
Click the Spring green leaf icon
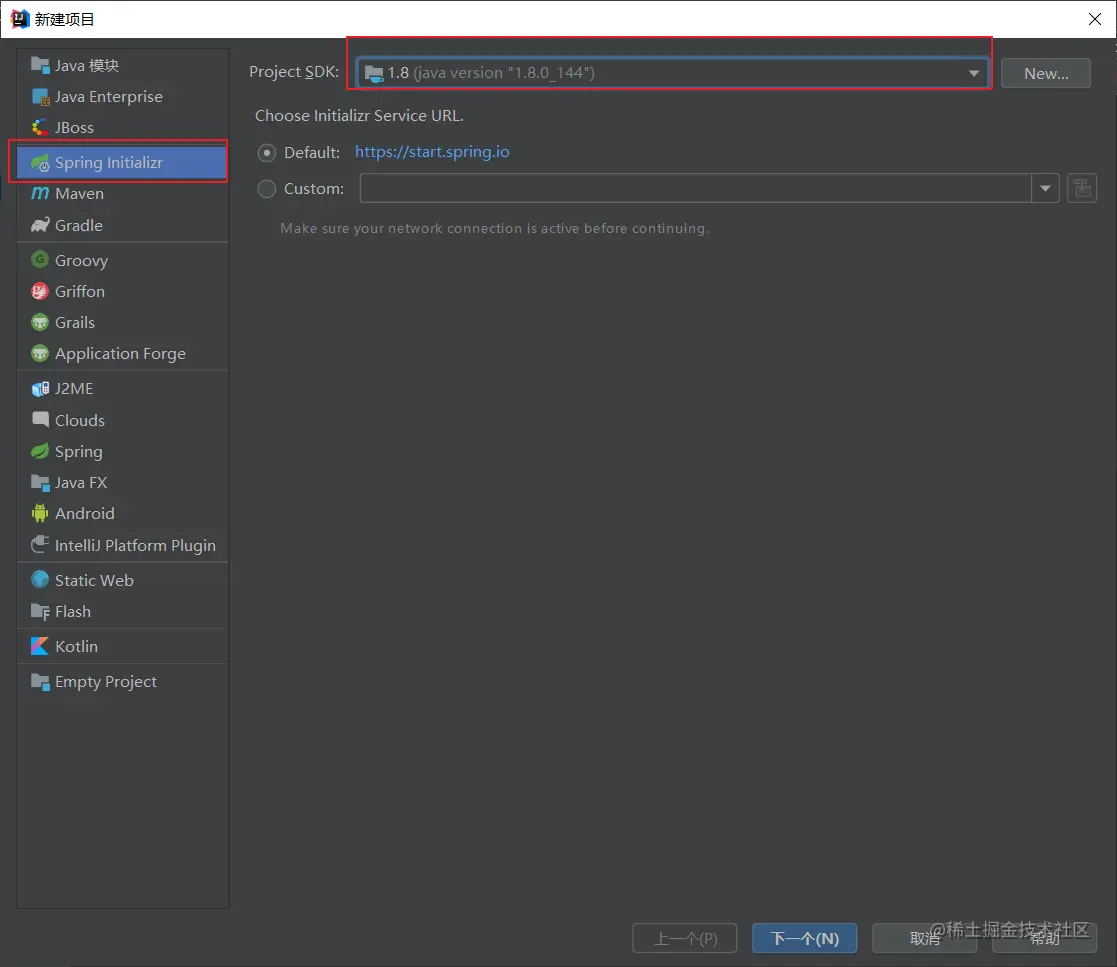coord(40,451)
